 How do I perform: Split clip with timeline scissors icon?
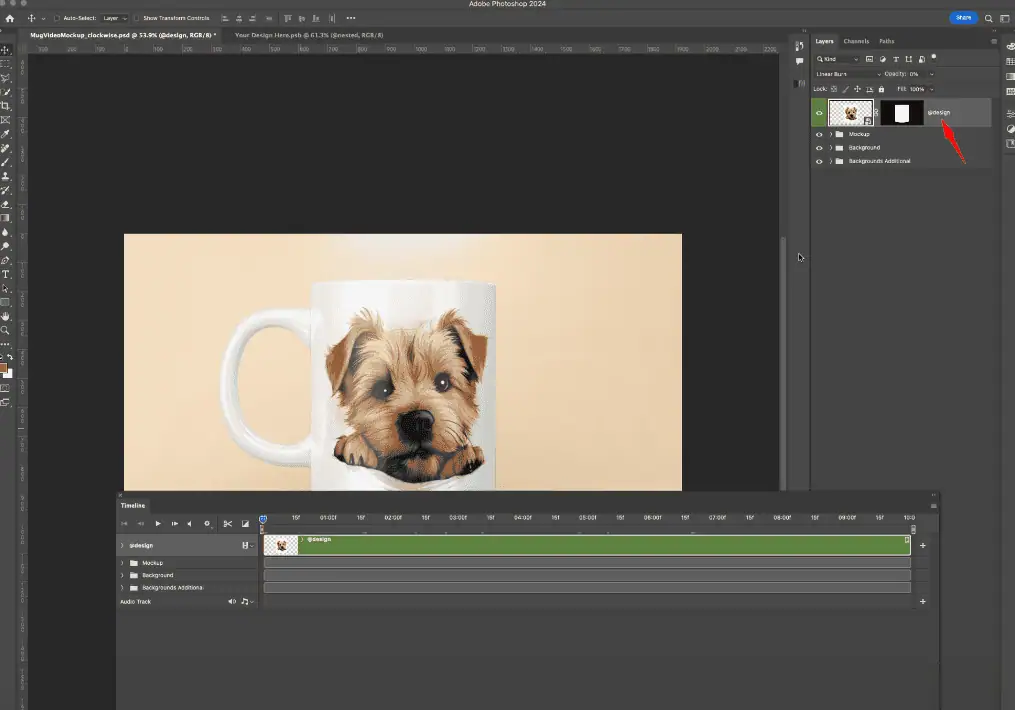228,523
